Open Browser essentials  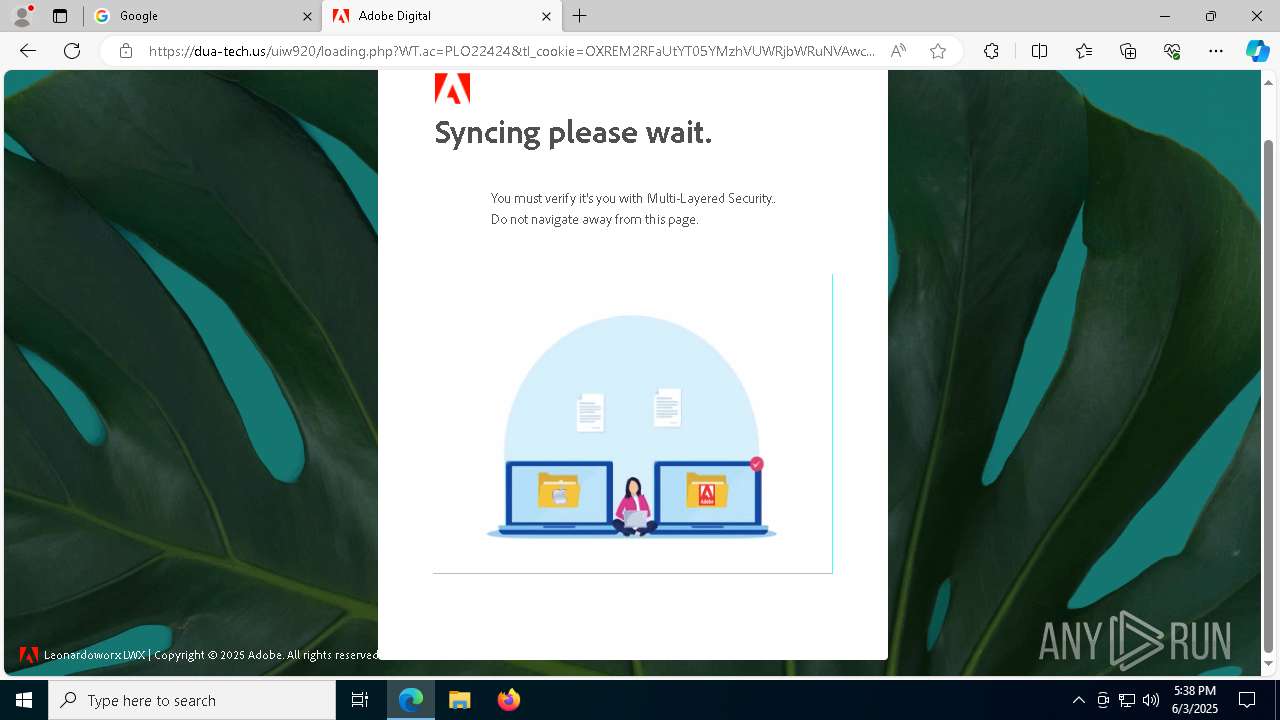[1172, 51]
